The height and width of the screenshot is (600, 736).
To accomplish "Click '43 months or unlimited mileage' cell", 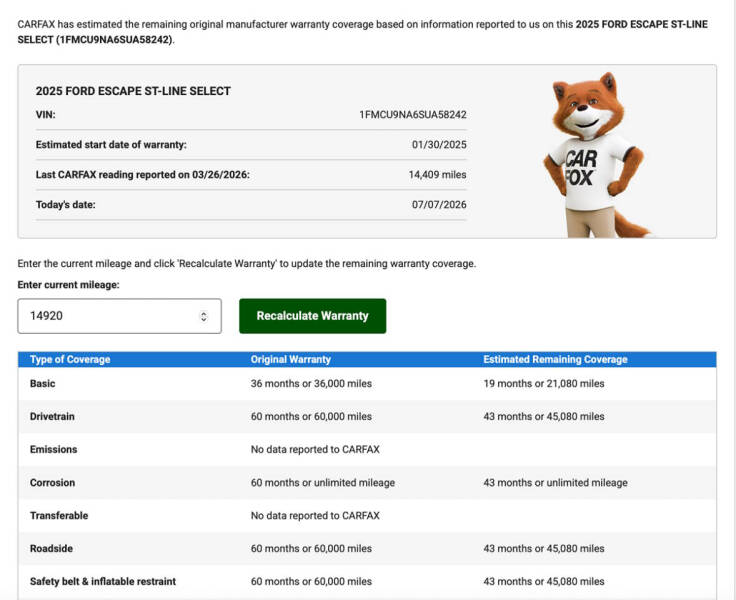I will click(x=555, y=483).
